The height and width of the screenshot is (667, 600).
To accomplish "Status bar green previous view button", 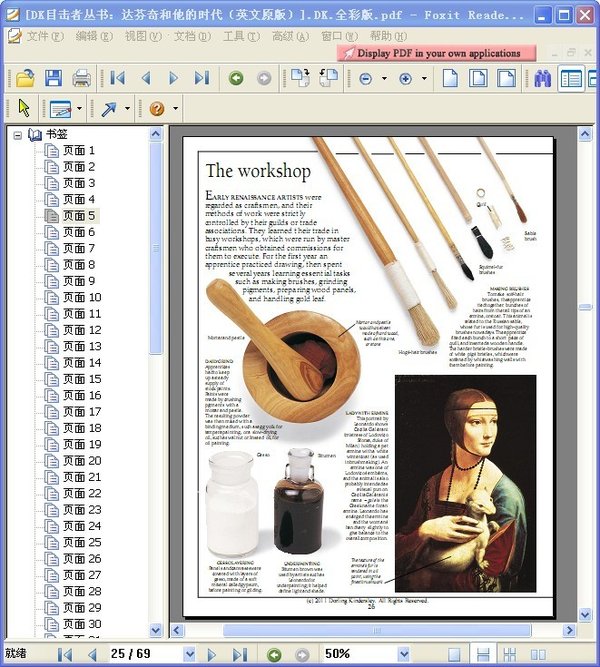I will tap(274, 655).
